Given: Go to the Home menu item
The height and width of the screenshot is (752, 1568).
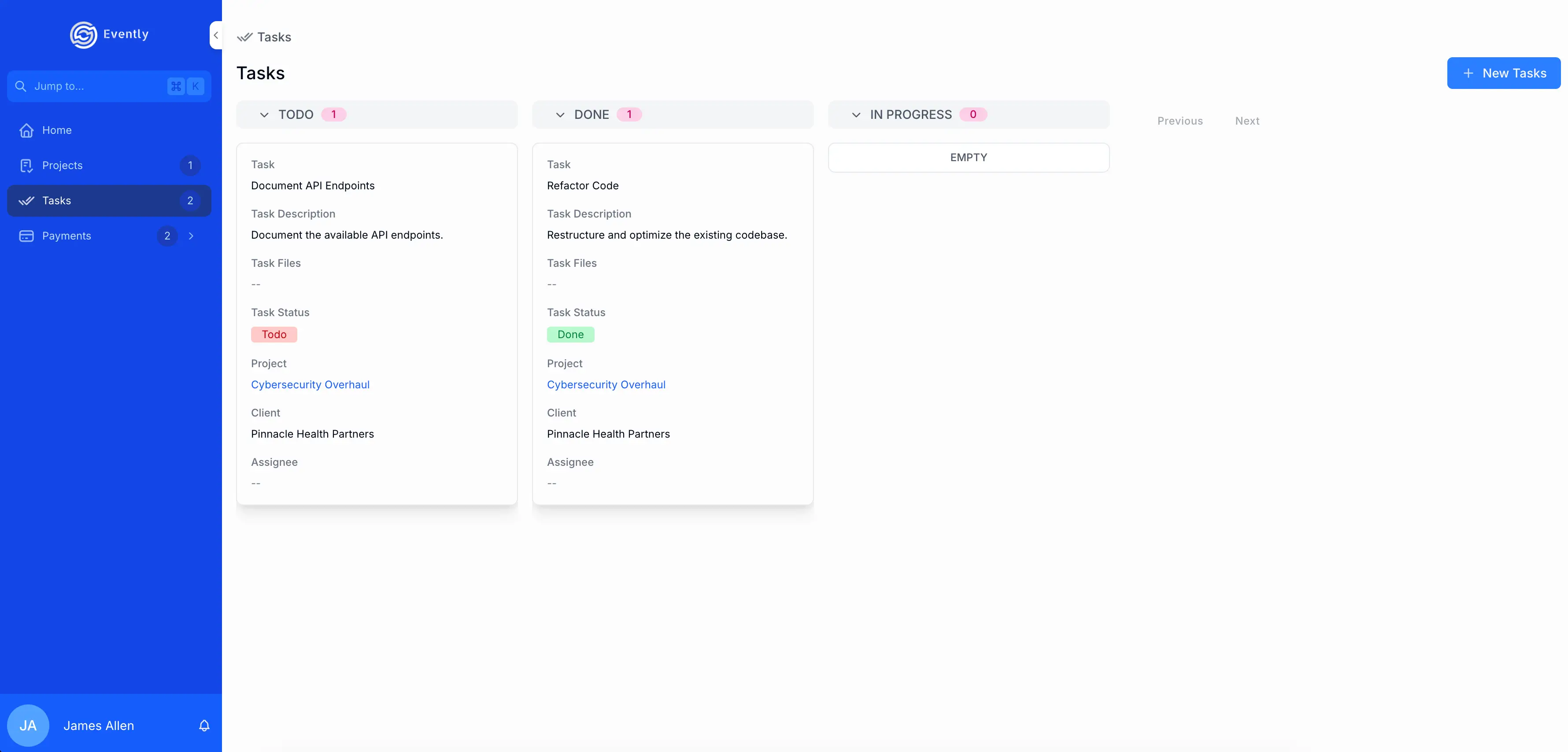Looking at the screenshot, I should click(57, 130).
